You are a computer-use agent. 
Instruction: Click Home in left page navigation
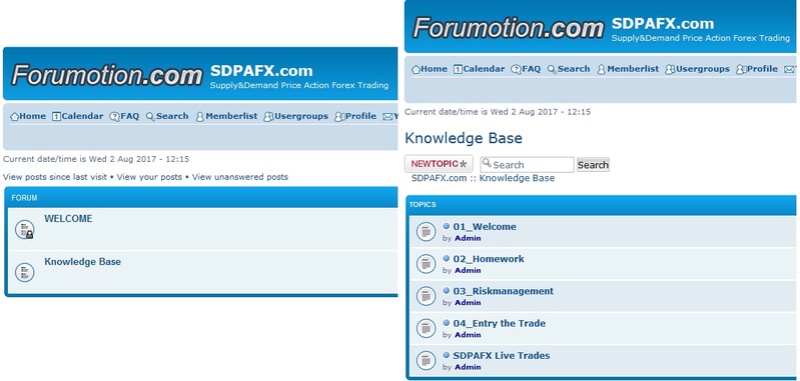pyautogui.click(x=28, y=116)
